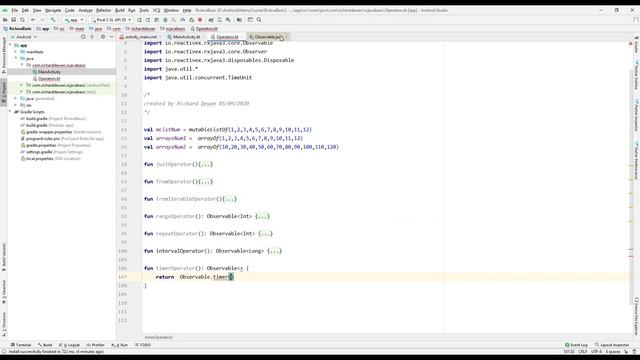Open the Edit menu
The width and height of the screenshot is (640, 360).
pyautogui.click(x=25, y=10)
